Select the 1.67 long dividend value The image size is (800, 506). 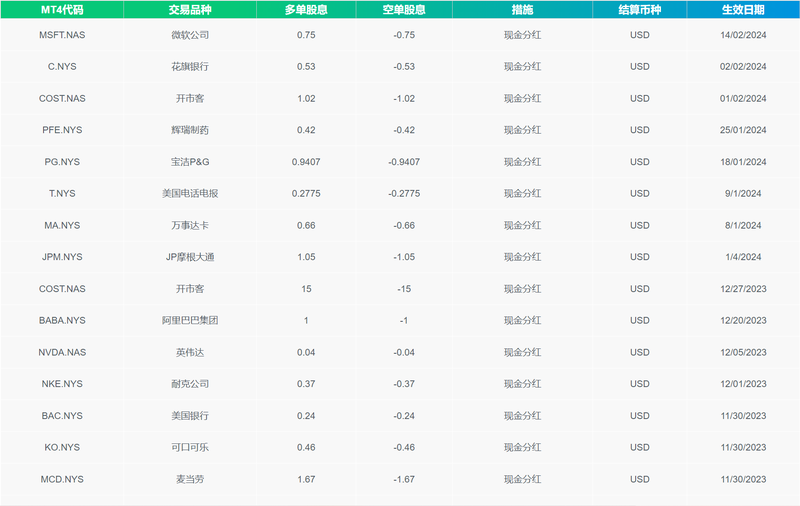(x=306, y=479)
